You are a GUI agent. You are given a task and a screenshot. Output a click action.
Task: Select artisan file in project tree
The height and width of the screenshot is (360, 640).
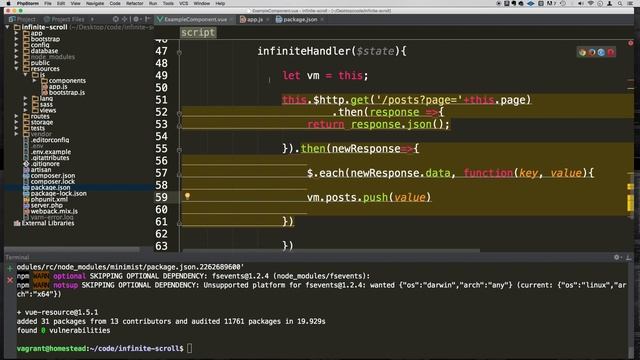41,169
